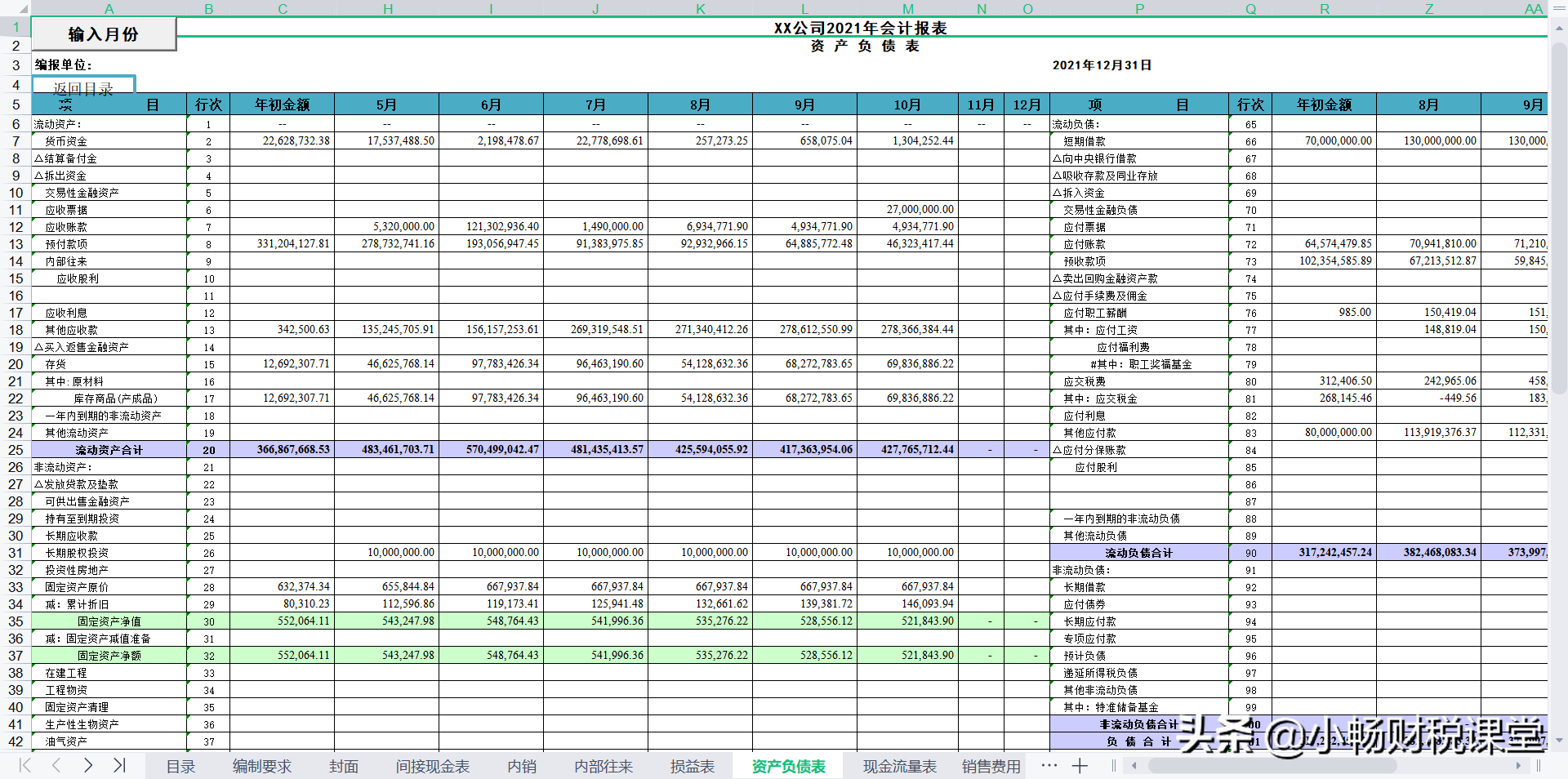Open the 封面 sheet tab
The height and width of the screenshot is (779, 1568).
click(344, 766)
